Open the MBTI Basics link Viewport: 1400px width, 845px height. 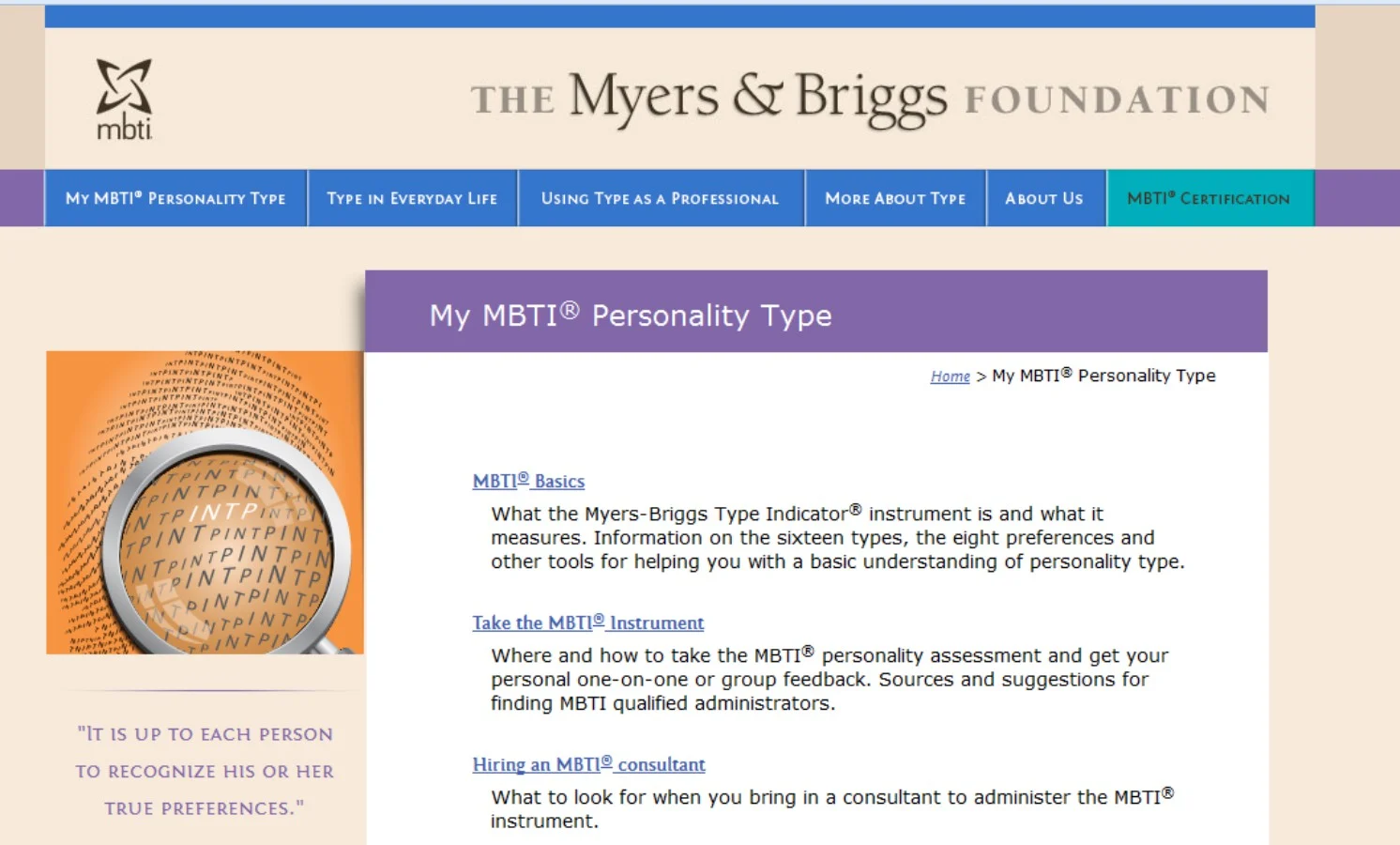pyautogui.click(x=528, y=481)
